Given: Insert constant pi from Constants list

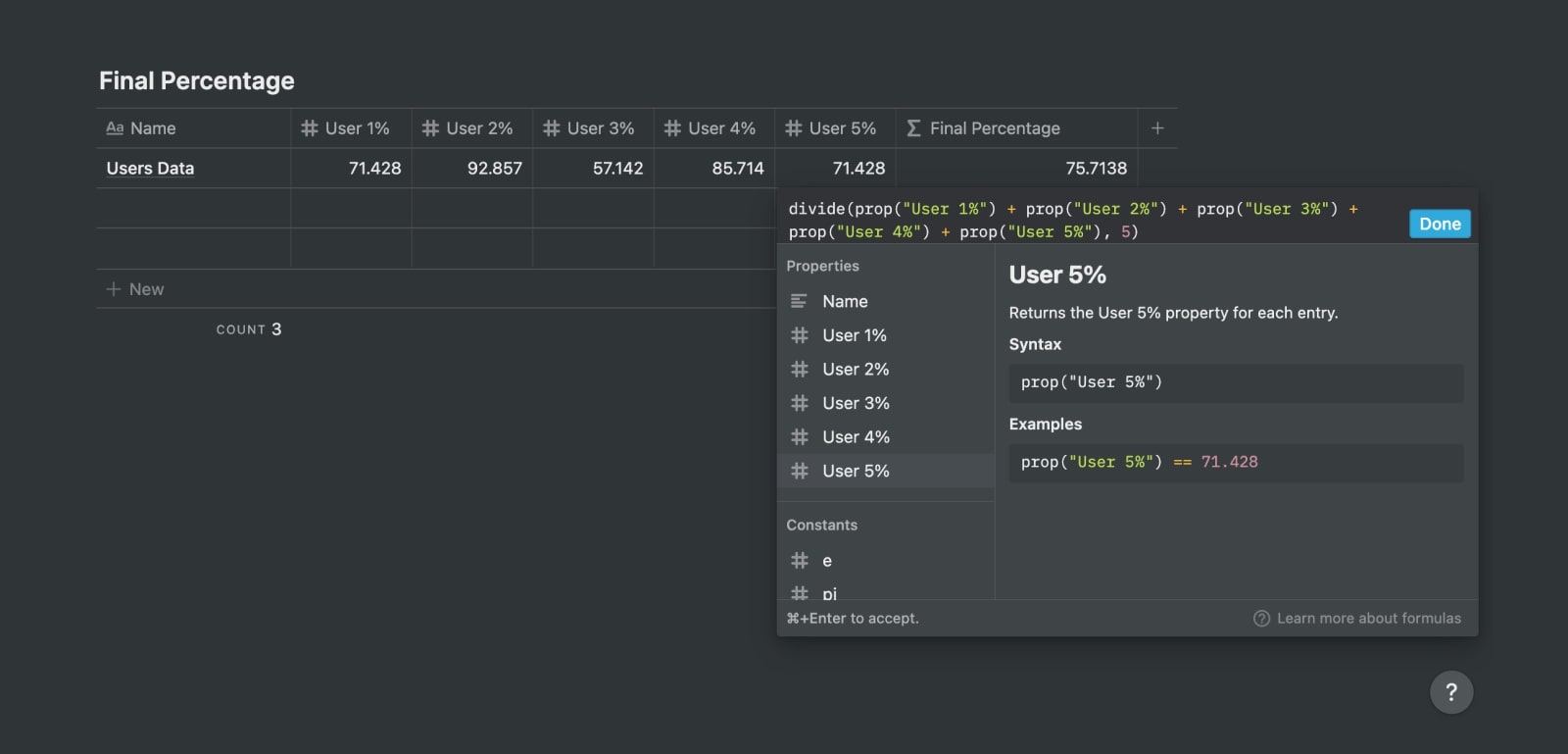Looking at the screenshot, I should click(886, 591).
